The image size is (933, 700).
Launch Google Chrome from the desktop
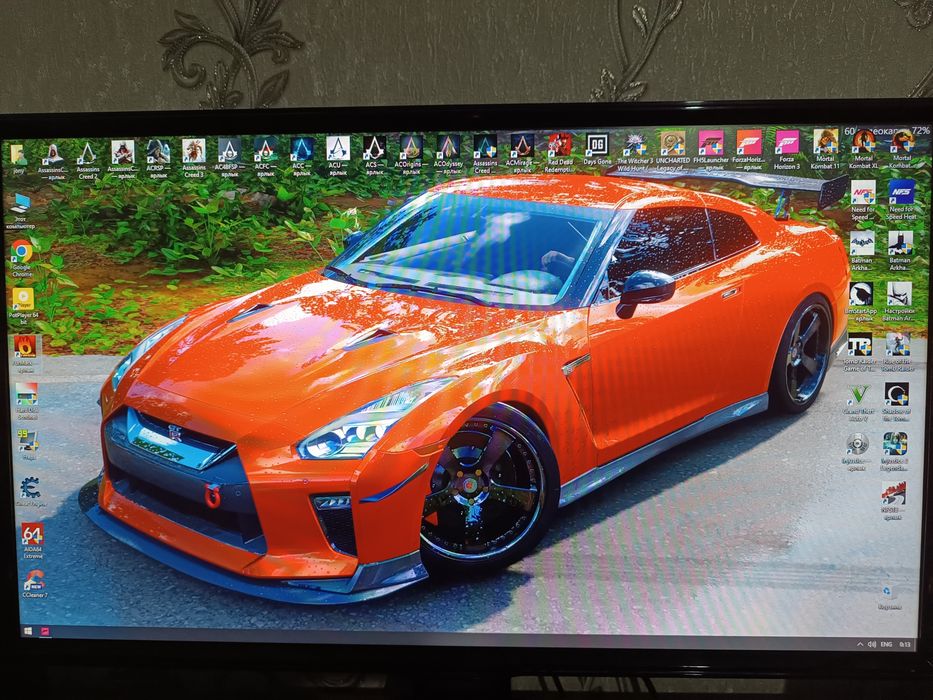pyautogui.click(x=21, y=259)
